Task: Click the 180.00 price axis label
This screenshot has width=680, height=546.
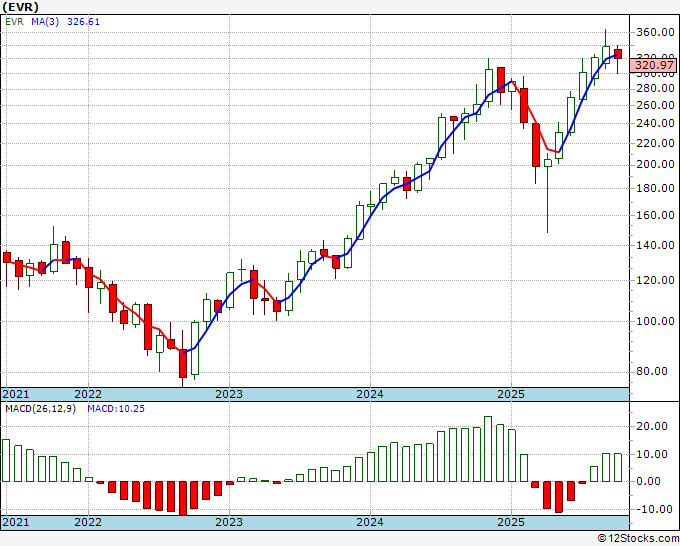Action: pyautogui.click(x=655, y=188)
